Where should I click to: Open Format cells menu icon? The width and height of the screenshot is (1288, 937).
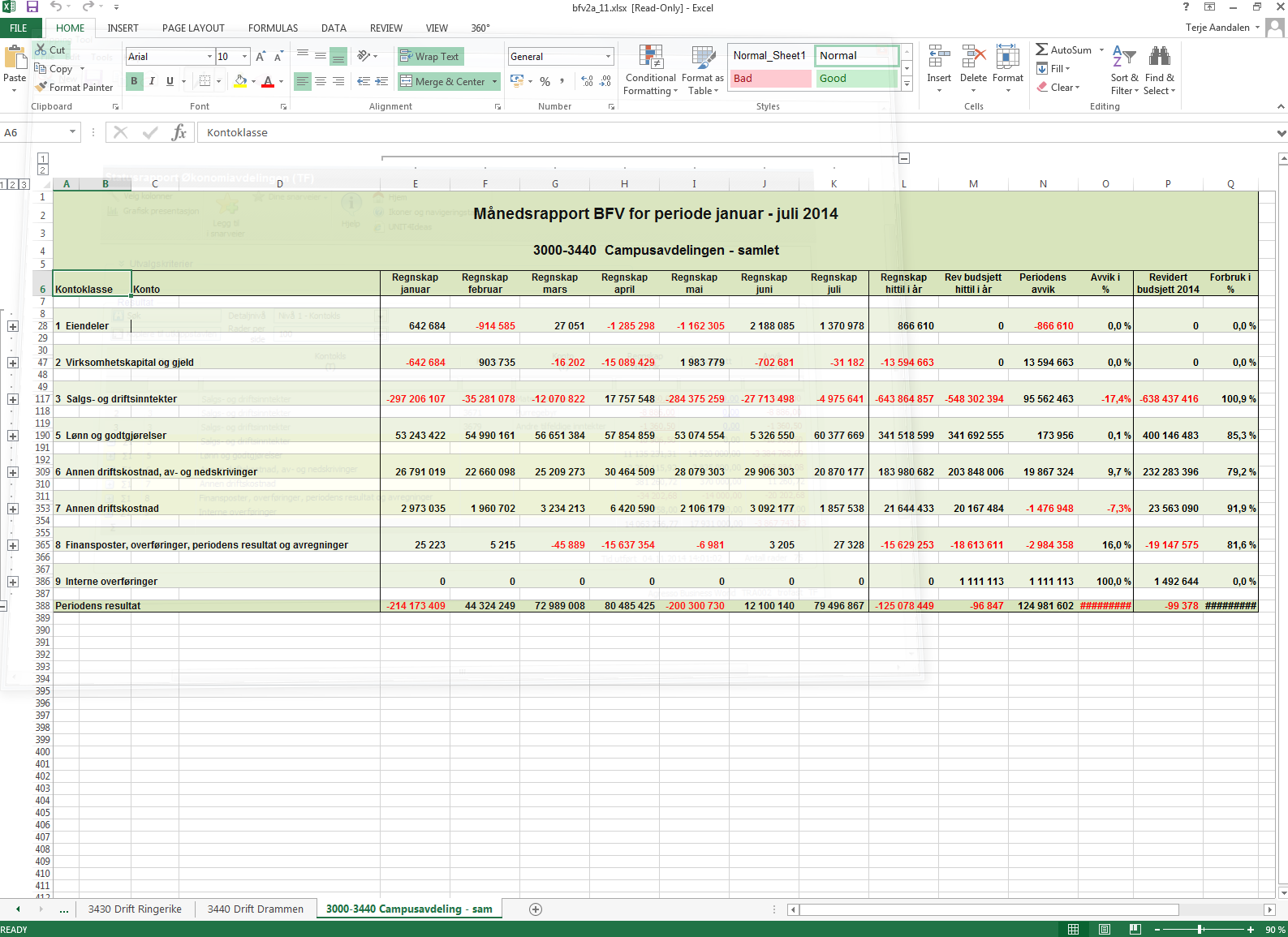click(x=1008, y=58)
